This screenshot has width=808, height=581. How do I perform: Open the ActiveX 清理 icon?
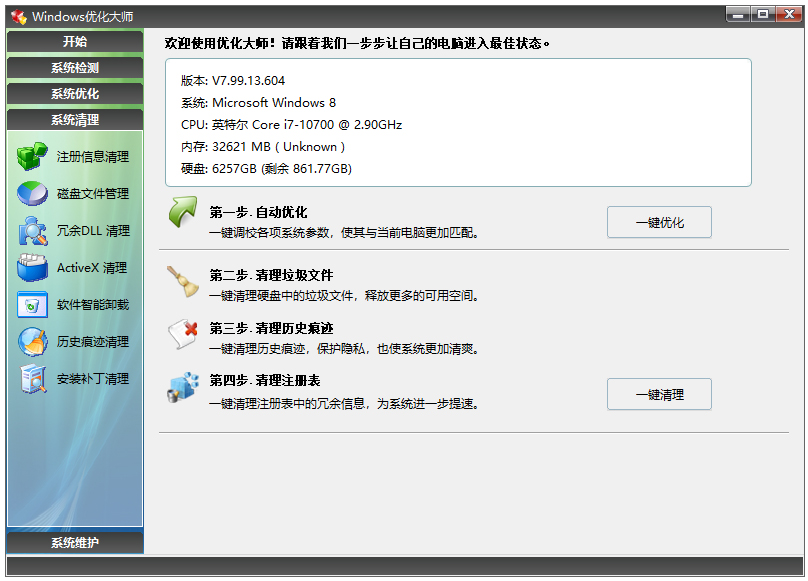pyautogui.click(x=32, y=268)
